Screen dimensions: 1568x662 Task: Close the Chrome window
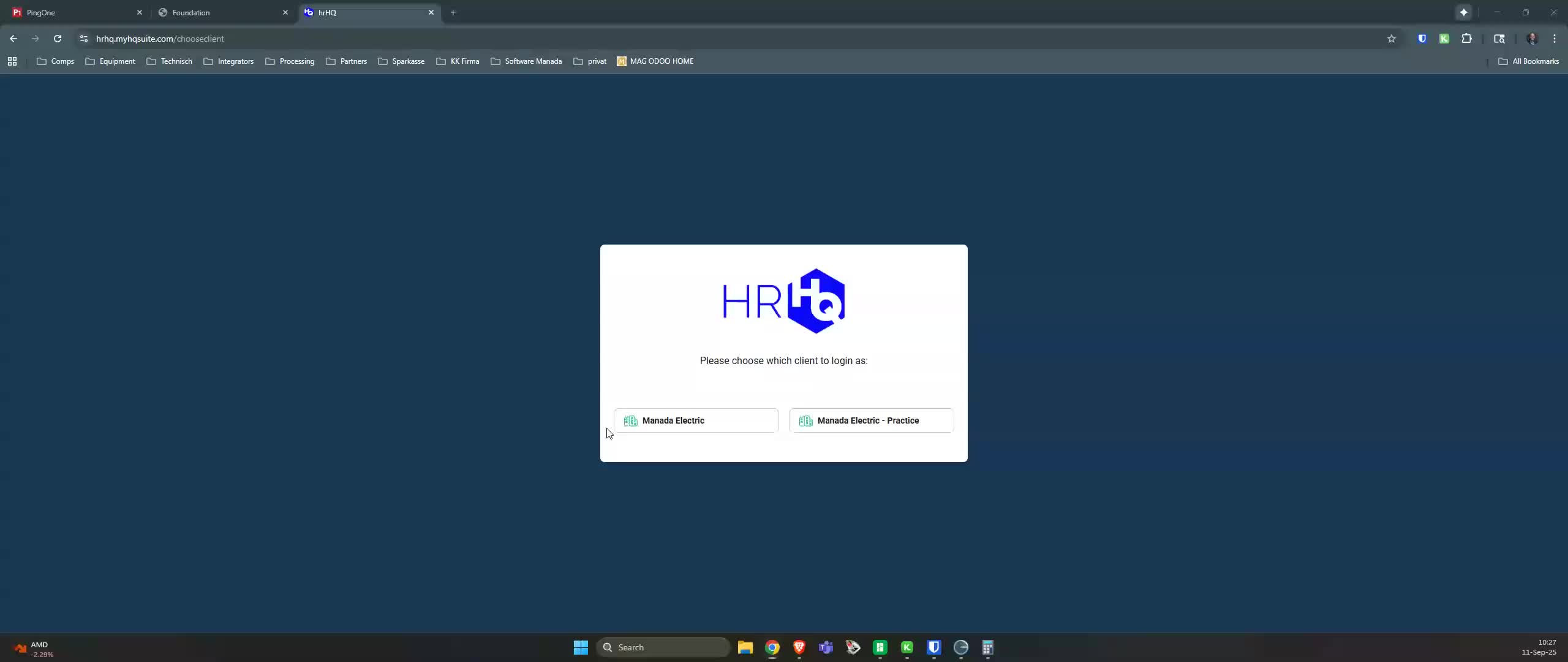(1554, 12)
